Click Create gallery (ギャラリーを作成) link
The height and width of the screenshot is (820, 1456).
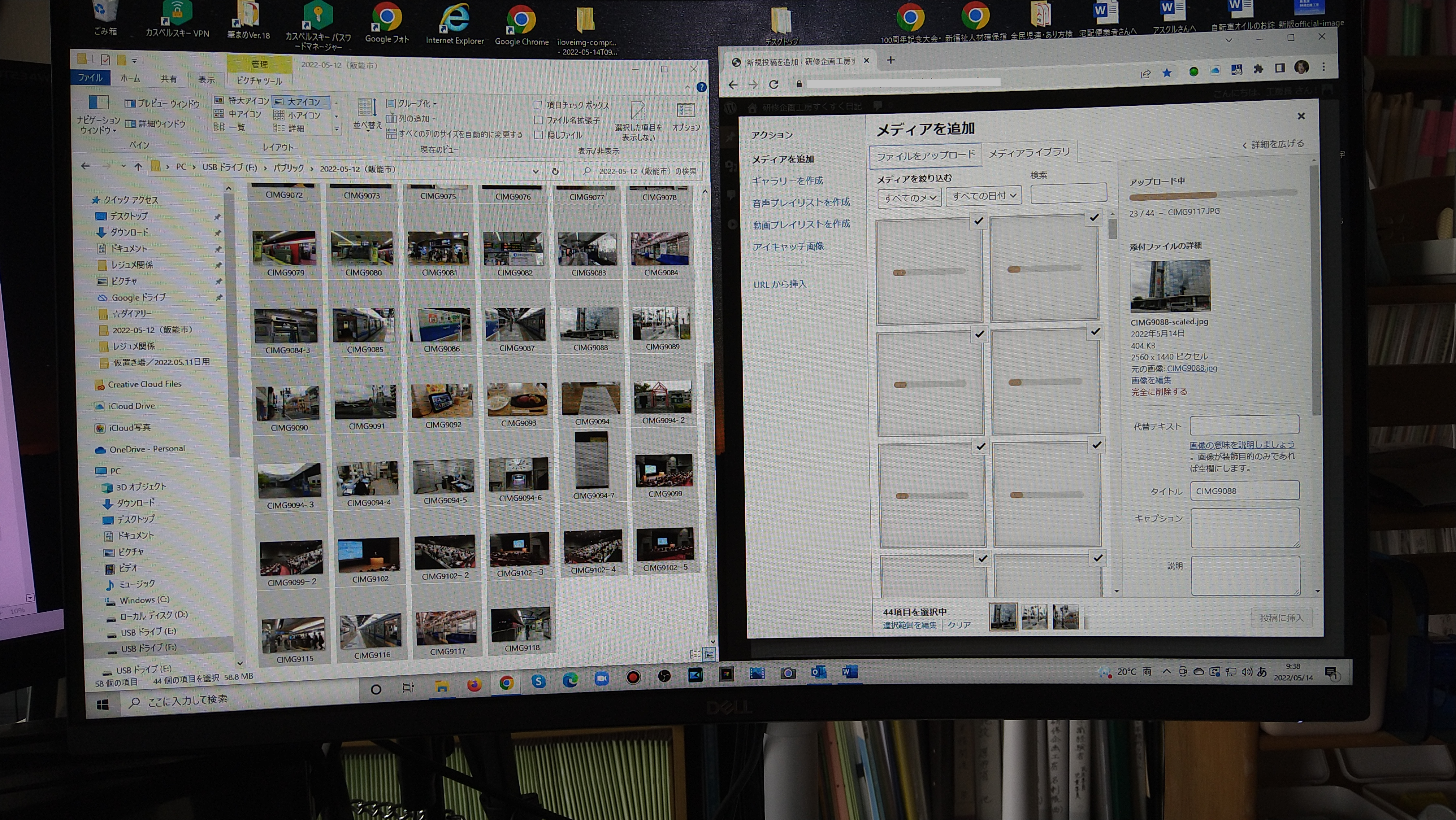click(x=787, y=181)
